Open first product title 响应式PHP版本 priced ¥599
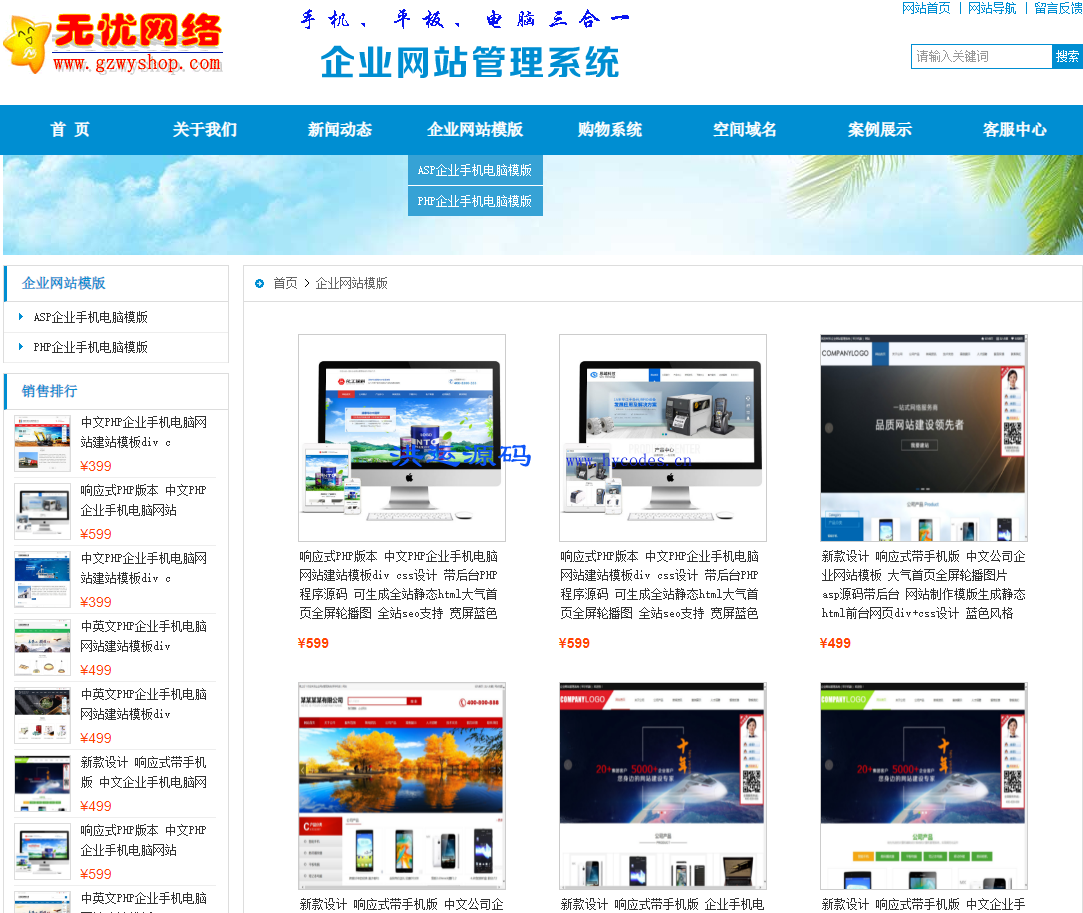Screen dimensions: 1083x913 (x=399, y=585)
